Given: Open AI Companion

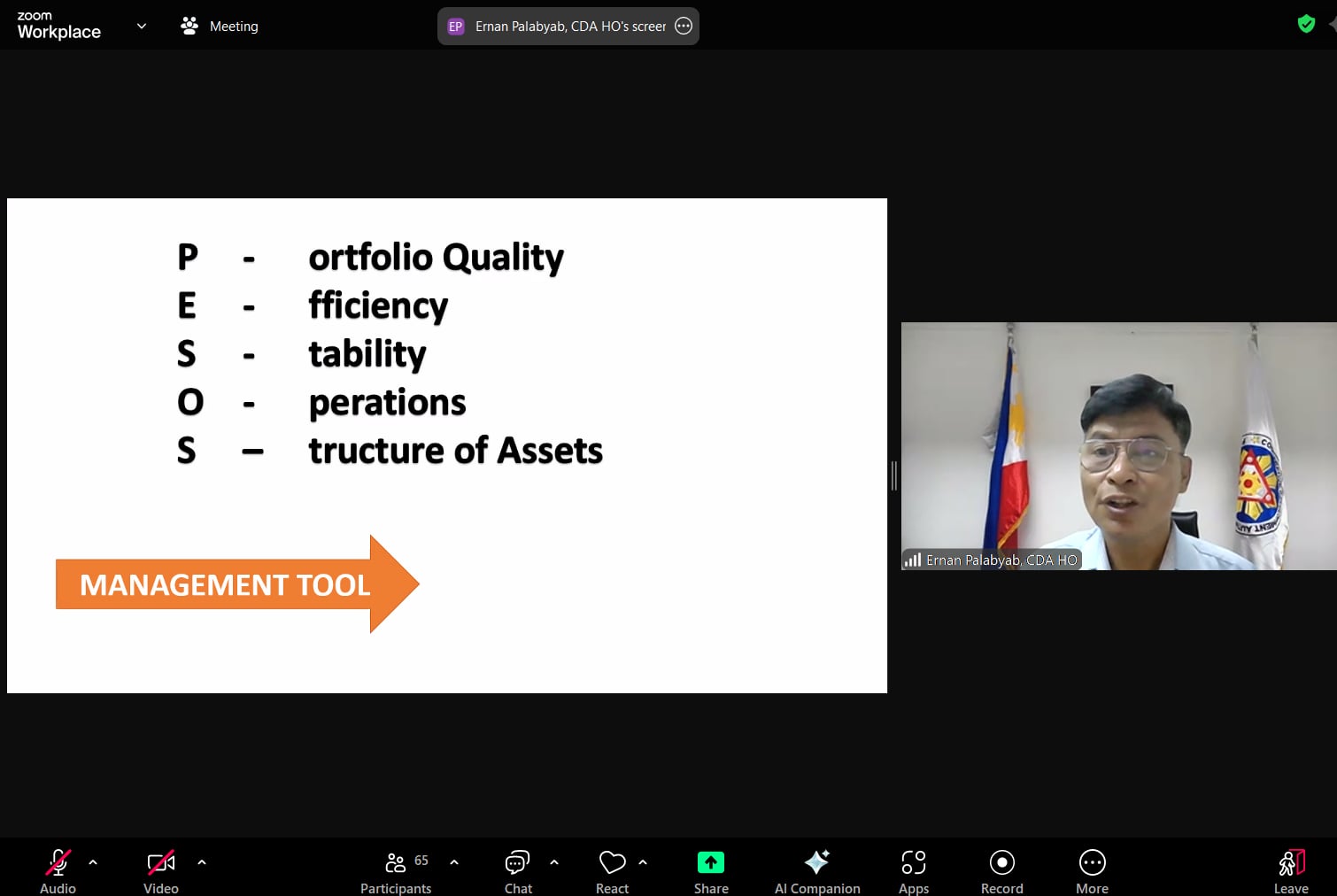Looking at the screenshot, I should (x=817, y=871).
